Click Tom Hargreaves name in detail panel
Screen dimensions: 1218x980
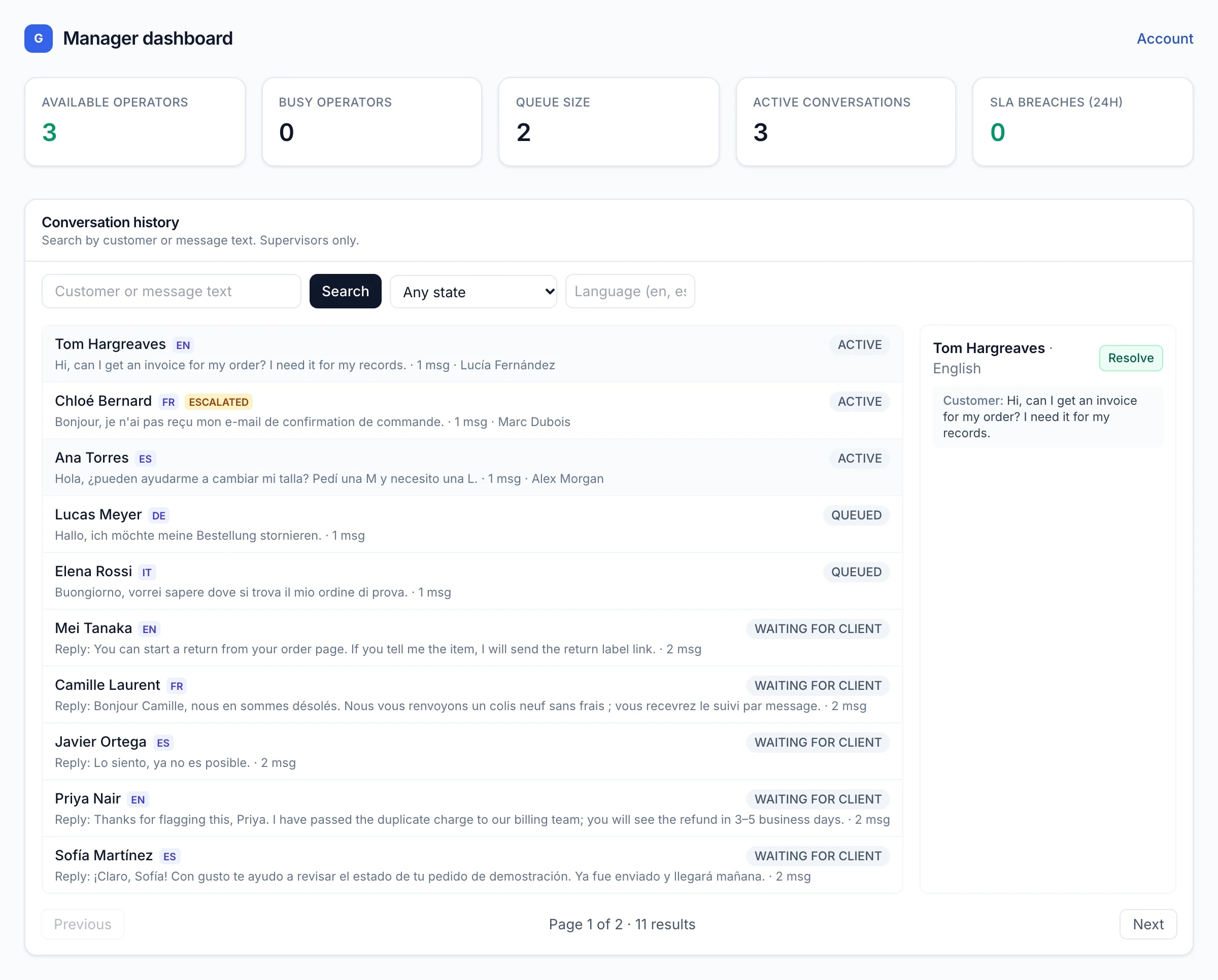click(989, 348)
